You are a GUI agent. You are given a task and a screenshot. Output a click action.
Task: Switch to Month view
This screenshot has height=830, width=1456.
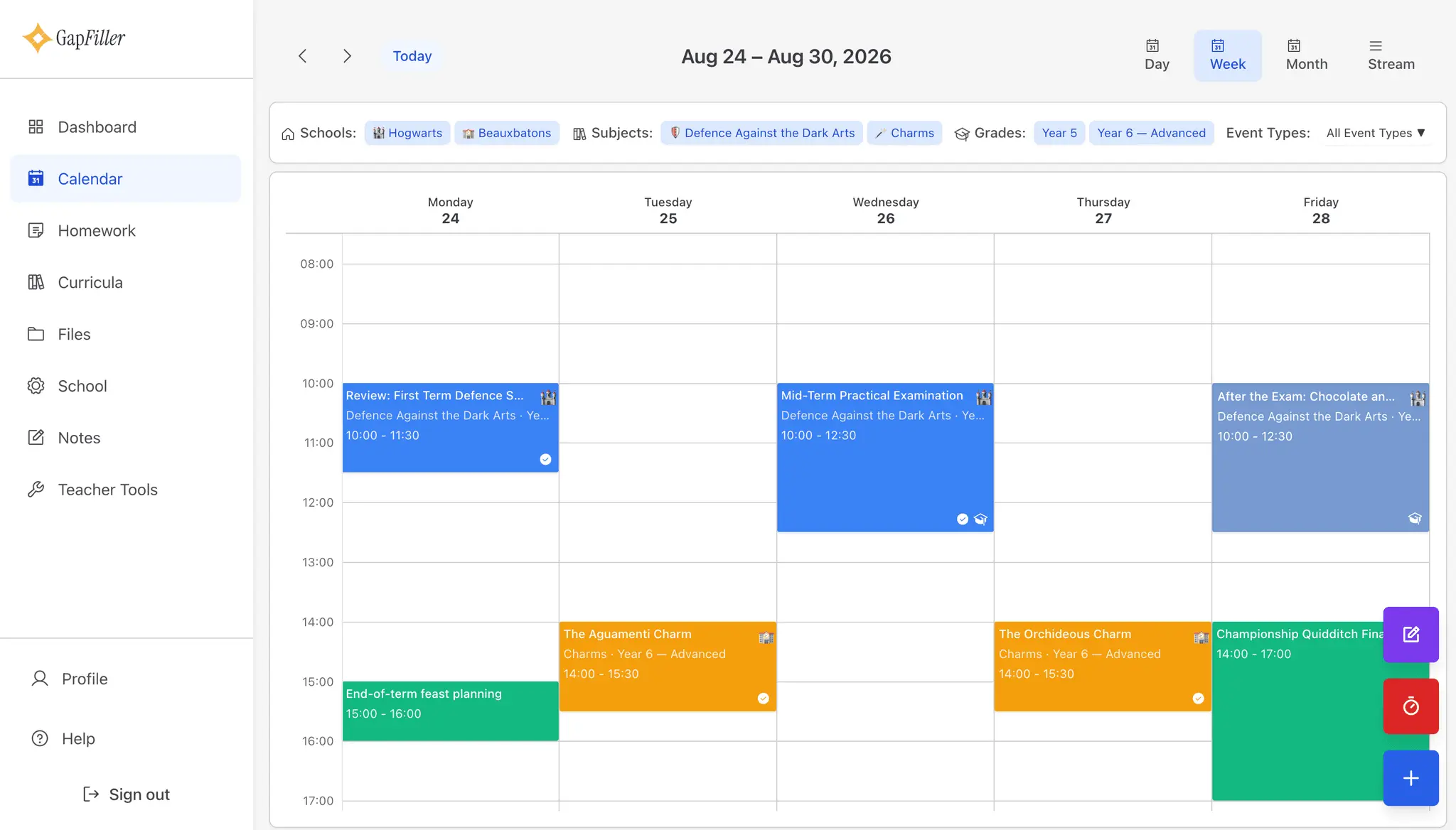pyautogui.click(x=1306, y=55)
